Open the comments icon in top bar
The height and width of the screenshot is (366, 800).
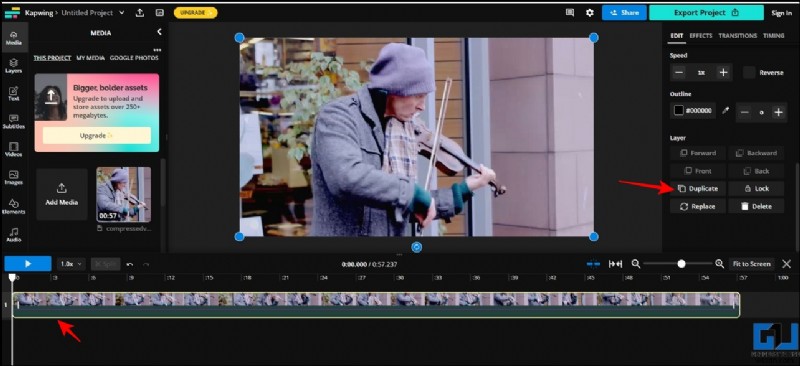click(x=570, y=13)
